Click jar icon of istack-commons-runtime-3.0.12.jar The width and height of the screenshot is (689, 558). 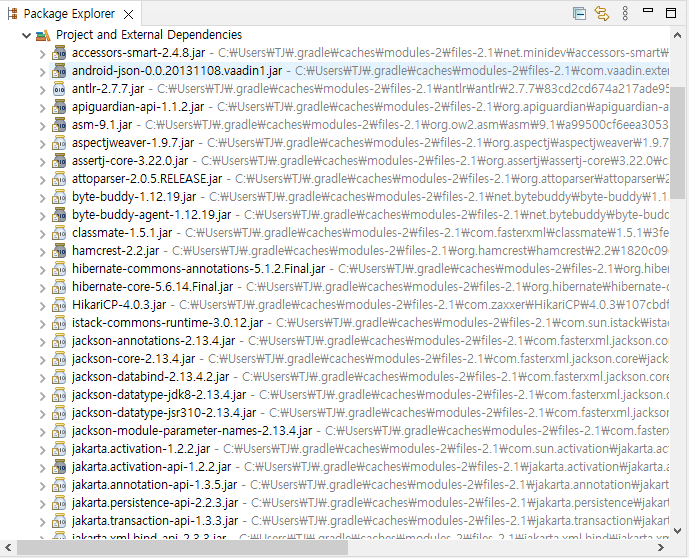(x=59, y=323)
